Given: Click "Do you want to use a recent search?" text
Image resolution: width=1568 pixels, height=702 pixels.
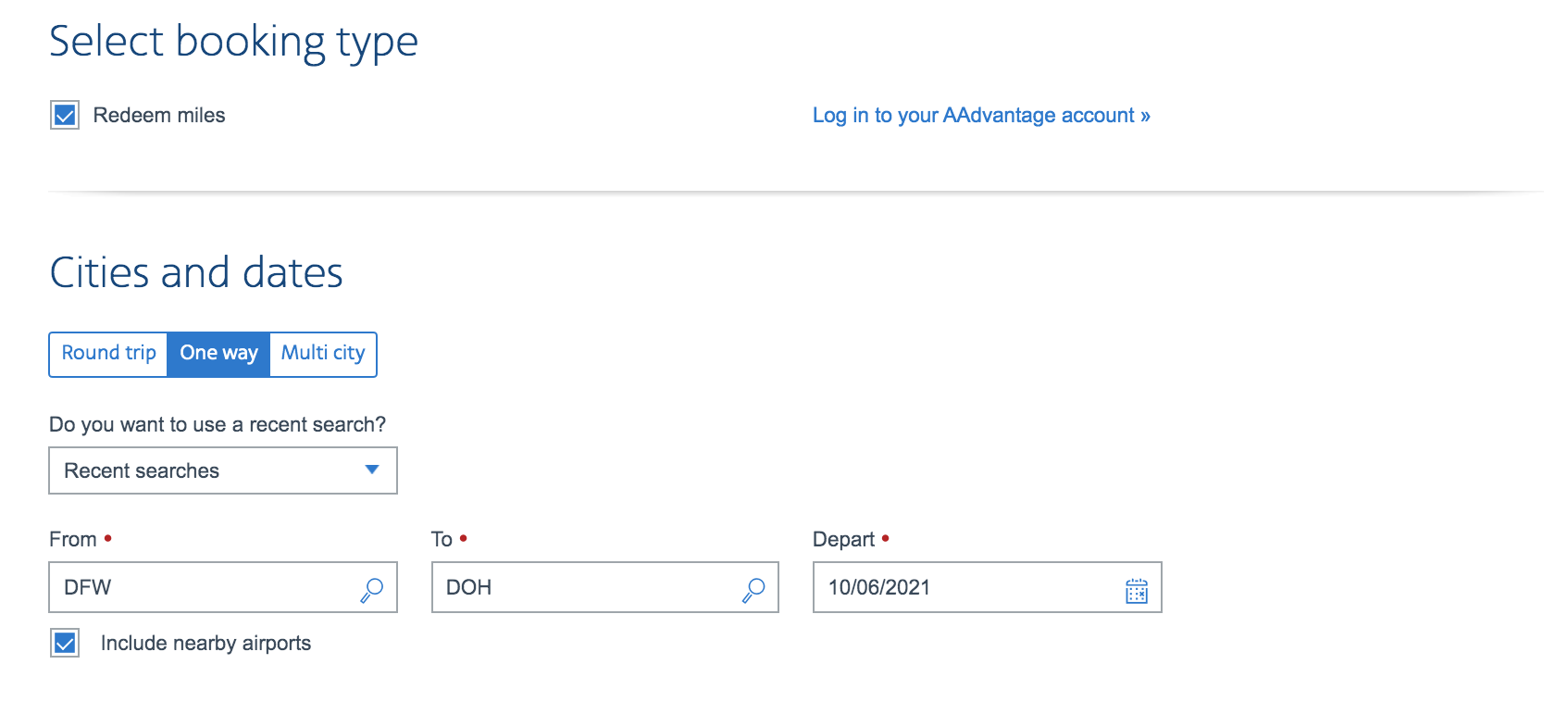Looking at the screenshot, I should coord(218,425).
